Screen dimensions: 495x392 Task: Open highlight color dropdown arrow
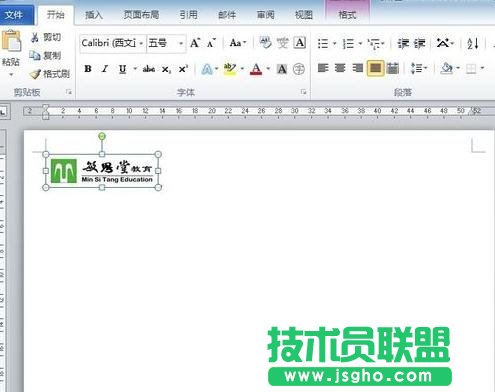point(242,69)
